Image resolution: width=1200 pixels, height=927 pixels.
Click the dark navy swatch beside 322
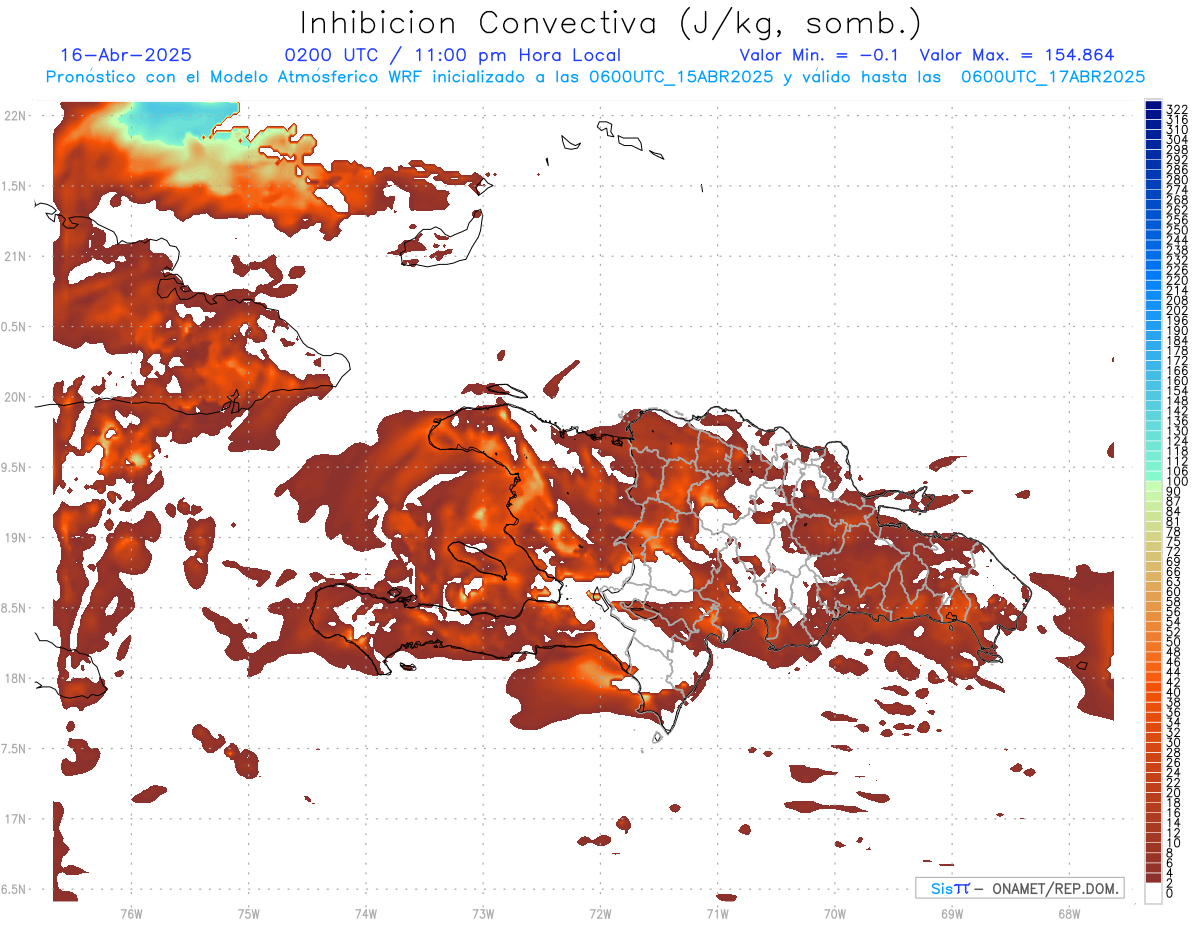click(x=1153, y=107)
